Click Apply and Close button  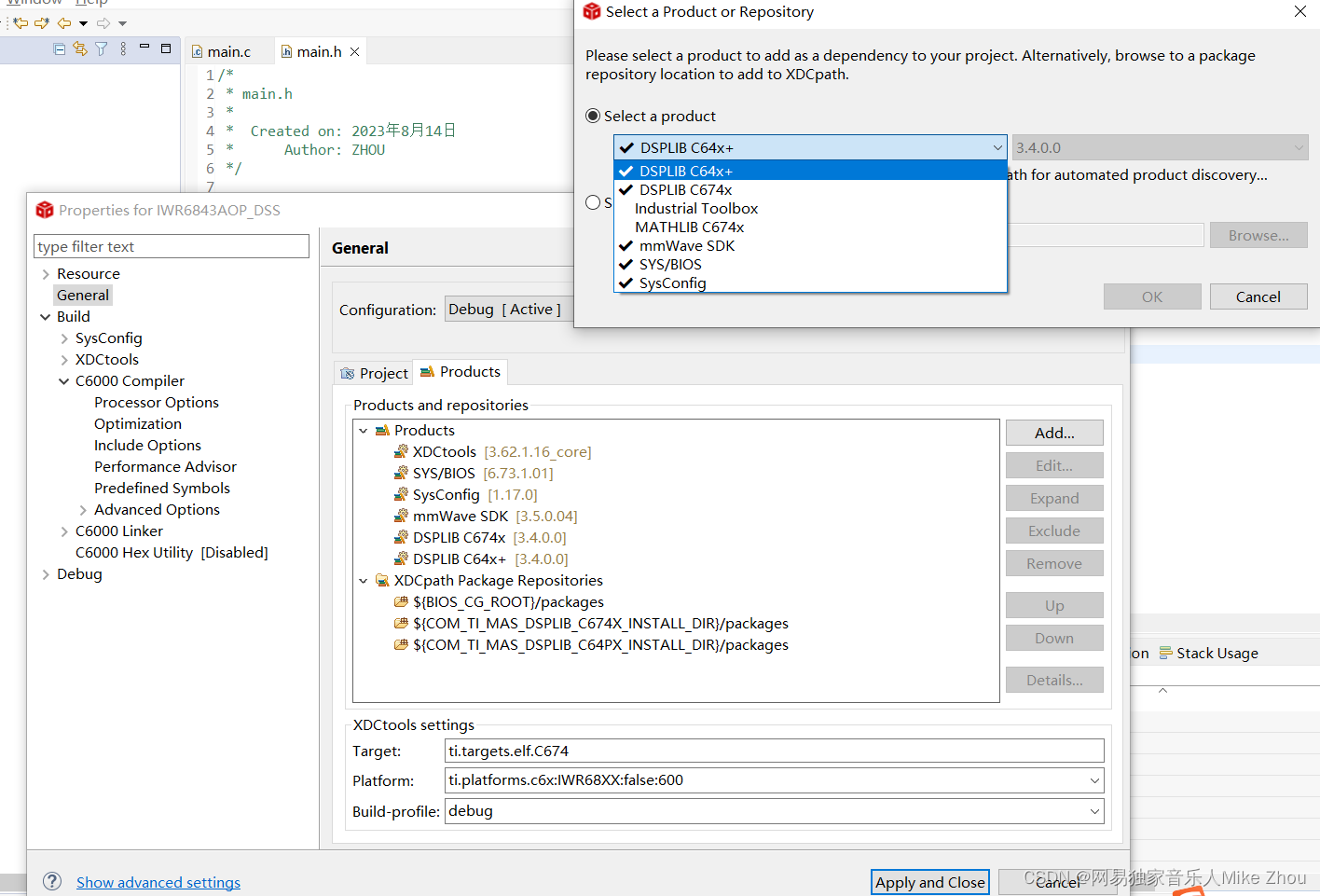click(930, 882)
